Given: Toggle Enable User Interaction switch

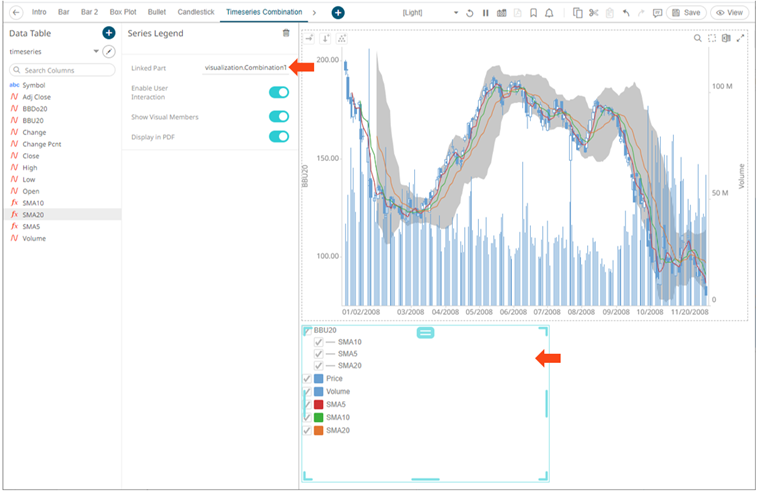Looking at the screenshot, I should (x=279, y=93).
